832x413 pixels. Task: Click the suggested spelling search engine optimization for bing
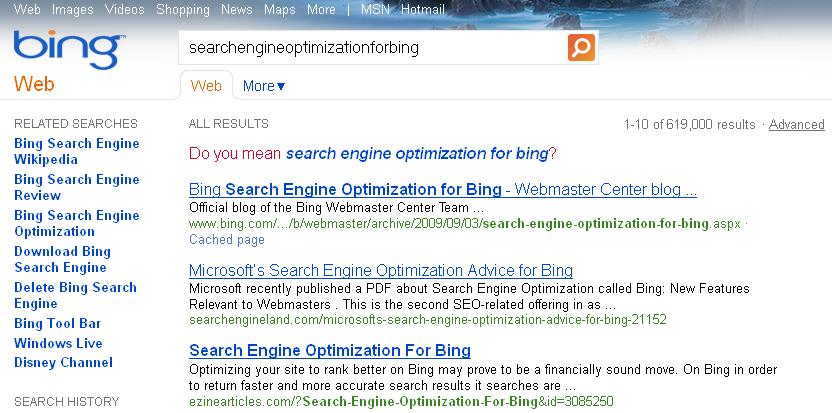coord(417,154)
